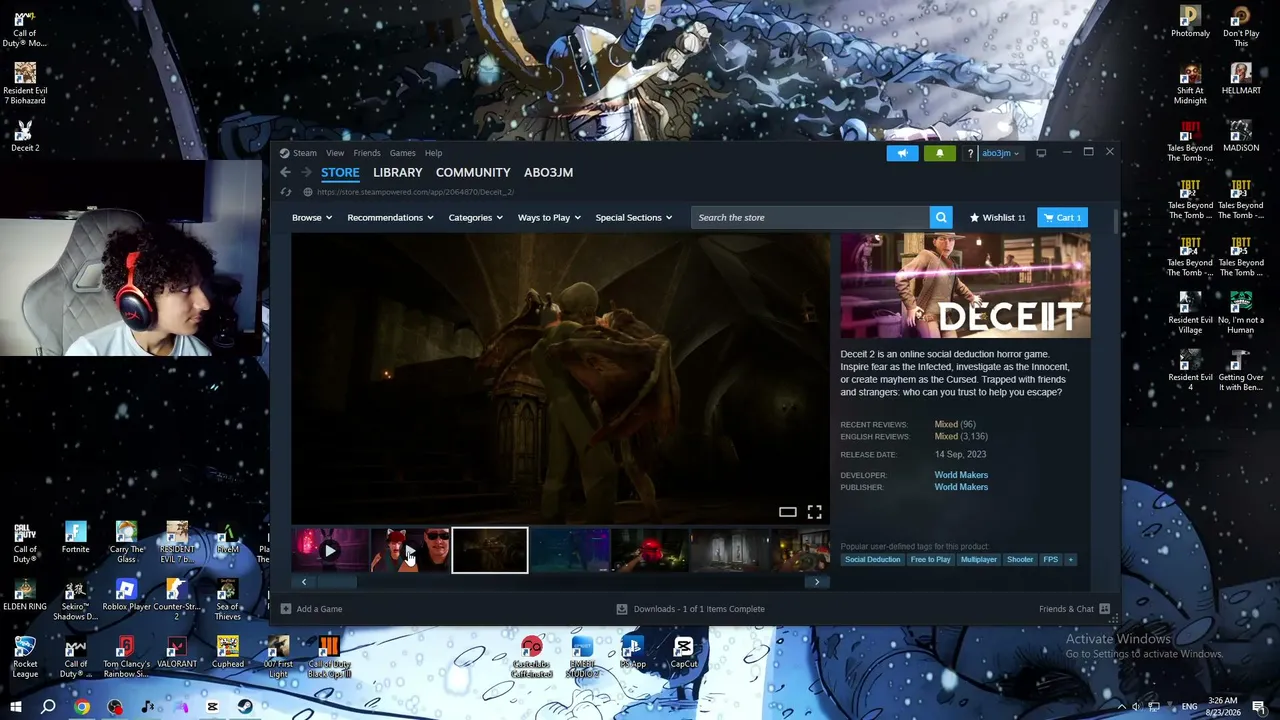Open Getting Over It desktop shortcut
The width and height of the screenshot is (1280, 720).
(x=1241, y=371)
